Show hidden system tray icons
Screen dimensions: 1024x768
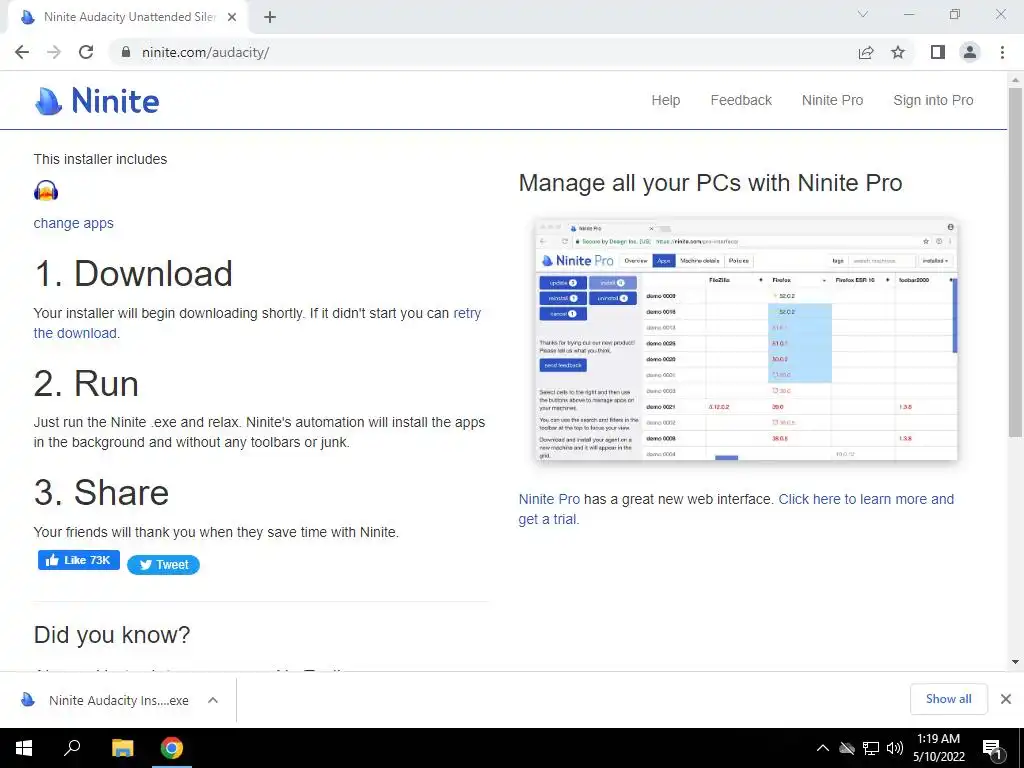click(x=823, y=748)
